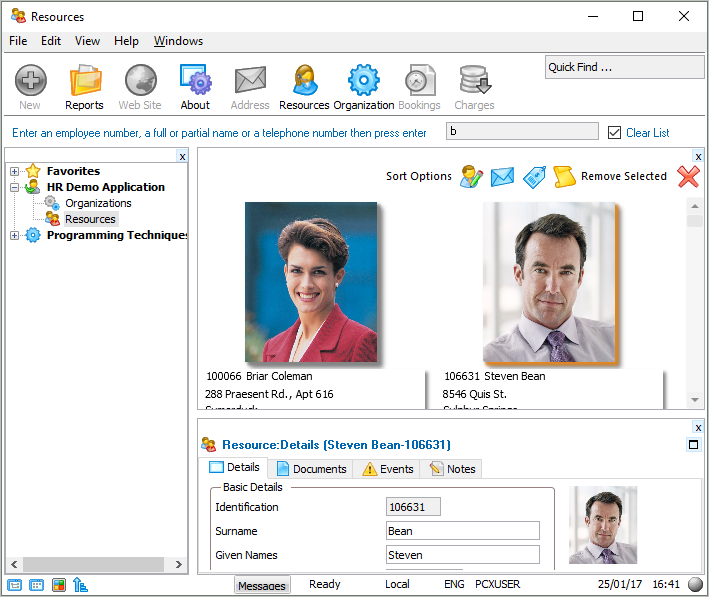Maximize the Resource Details pane

pos(693,445)
